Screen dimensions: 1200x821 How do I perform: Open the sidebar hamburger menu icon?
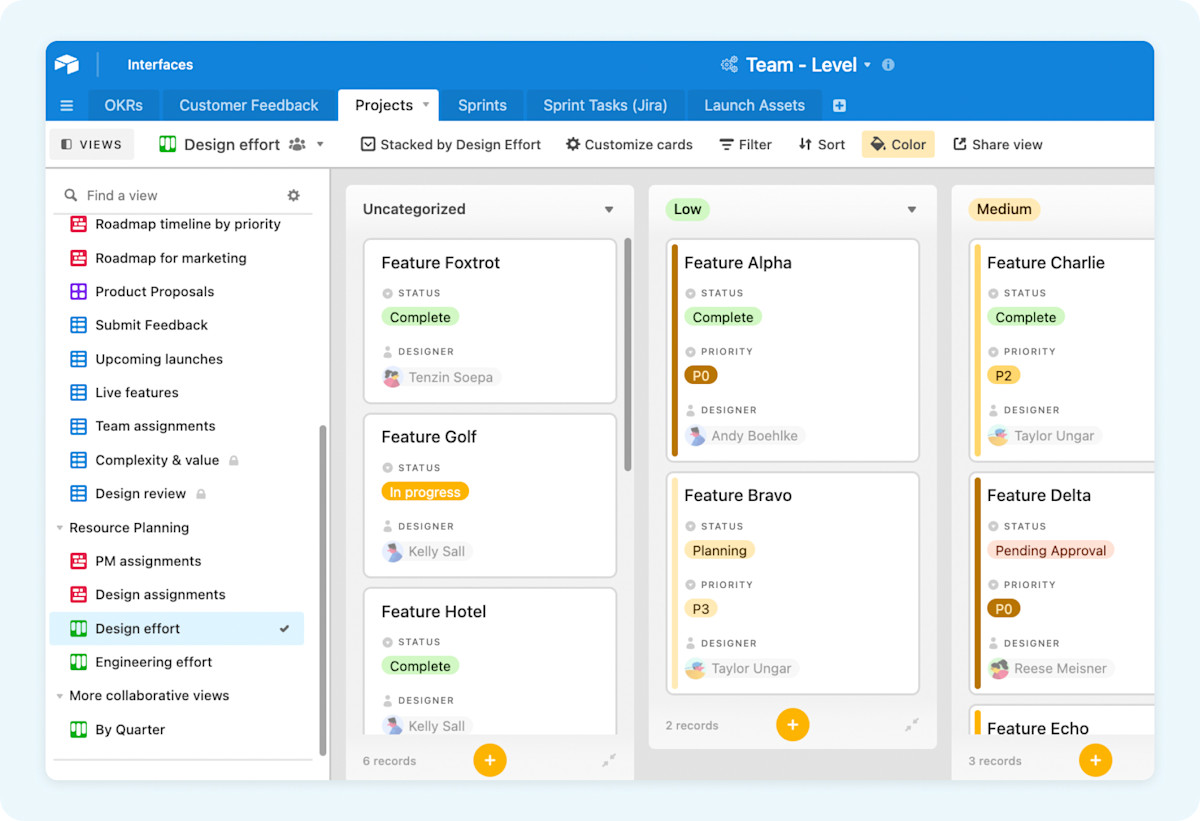pyautogui.click(x=66, y=105)
